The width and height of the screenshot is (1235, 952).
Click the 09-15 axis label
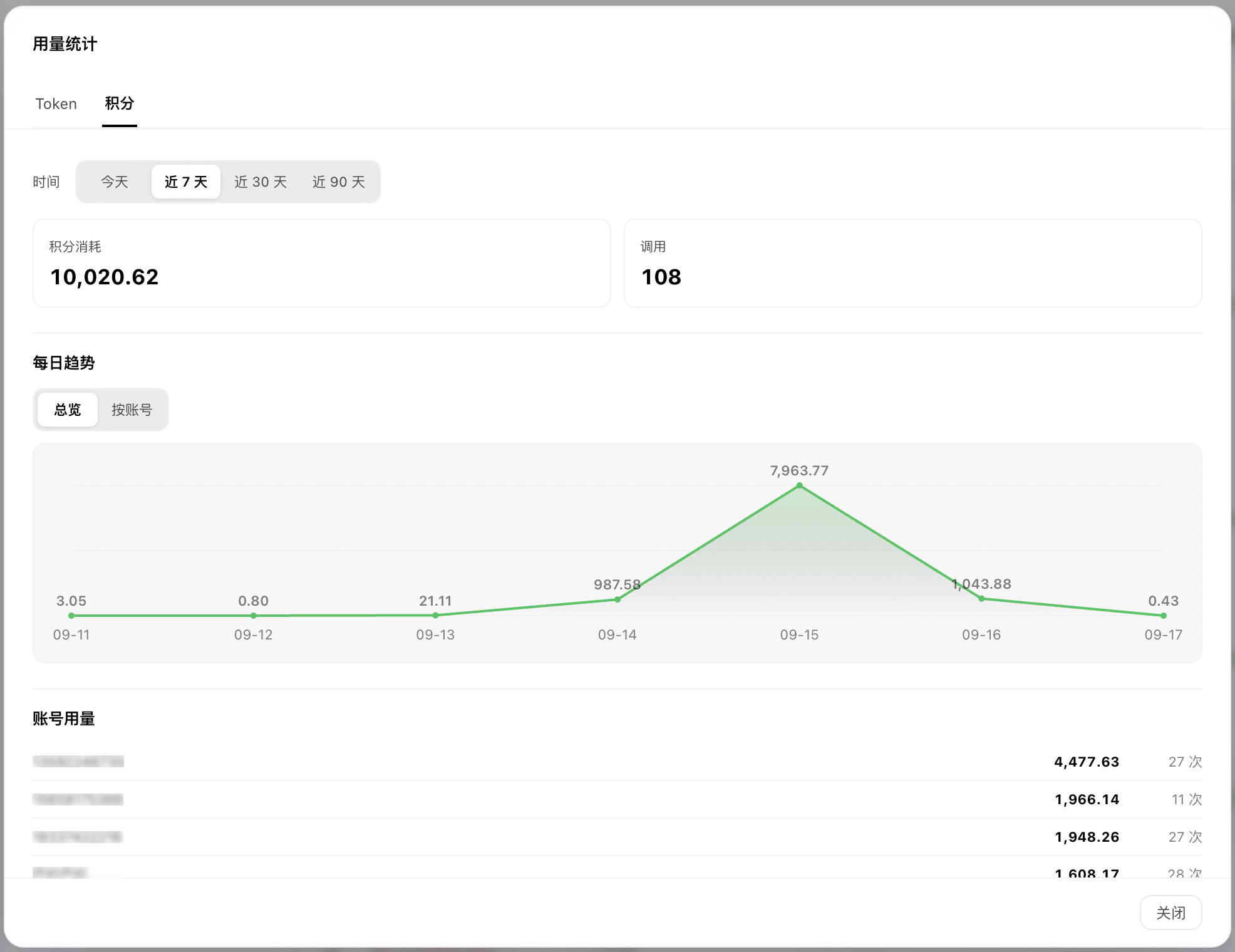[x=799, y=634]
